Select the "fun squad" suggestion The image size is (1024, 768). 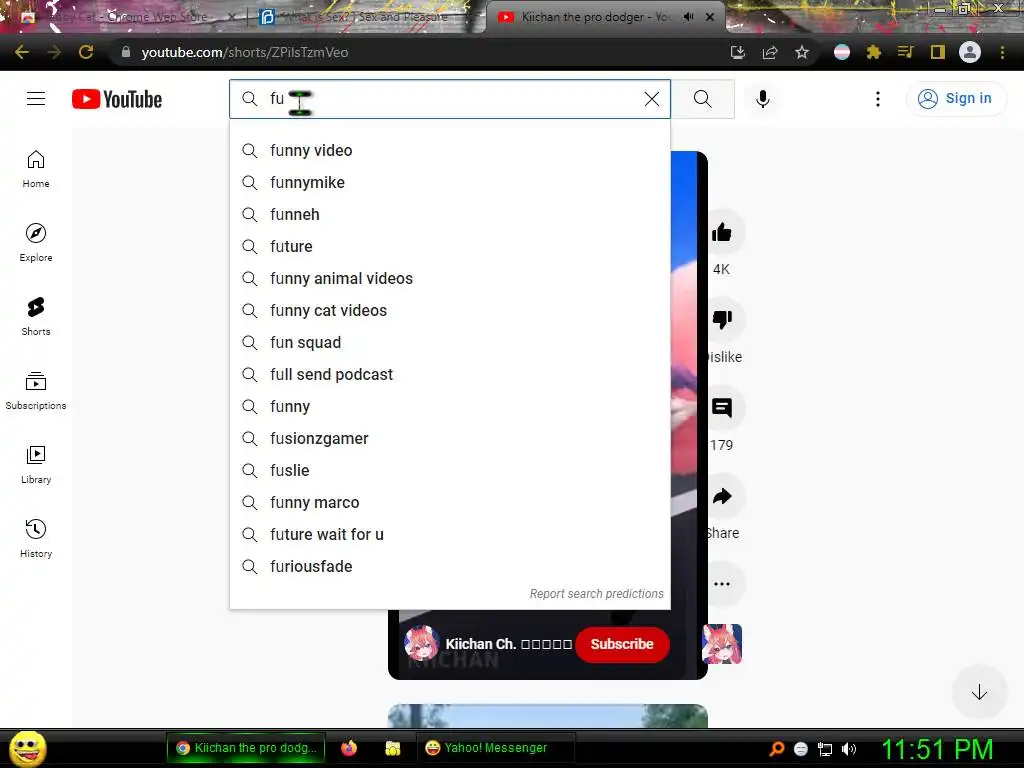pos(450,343)
